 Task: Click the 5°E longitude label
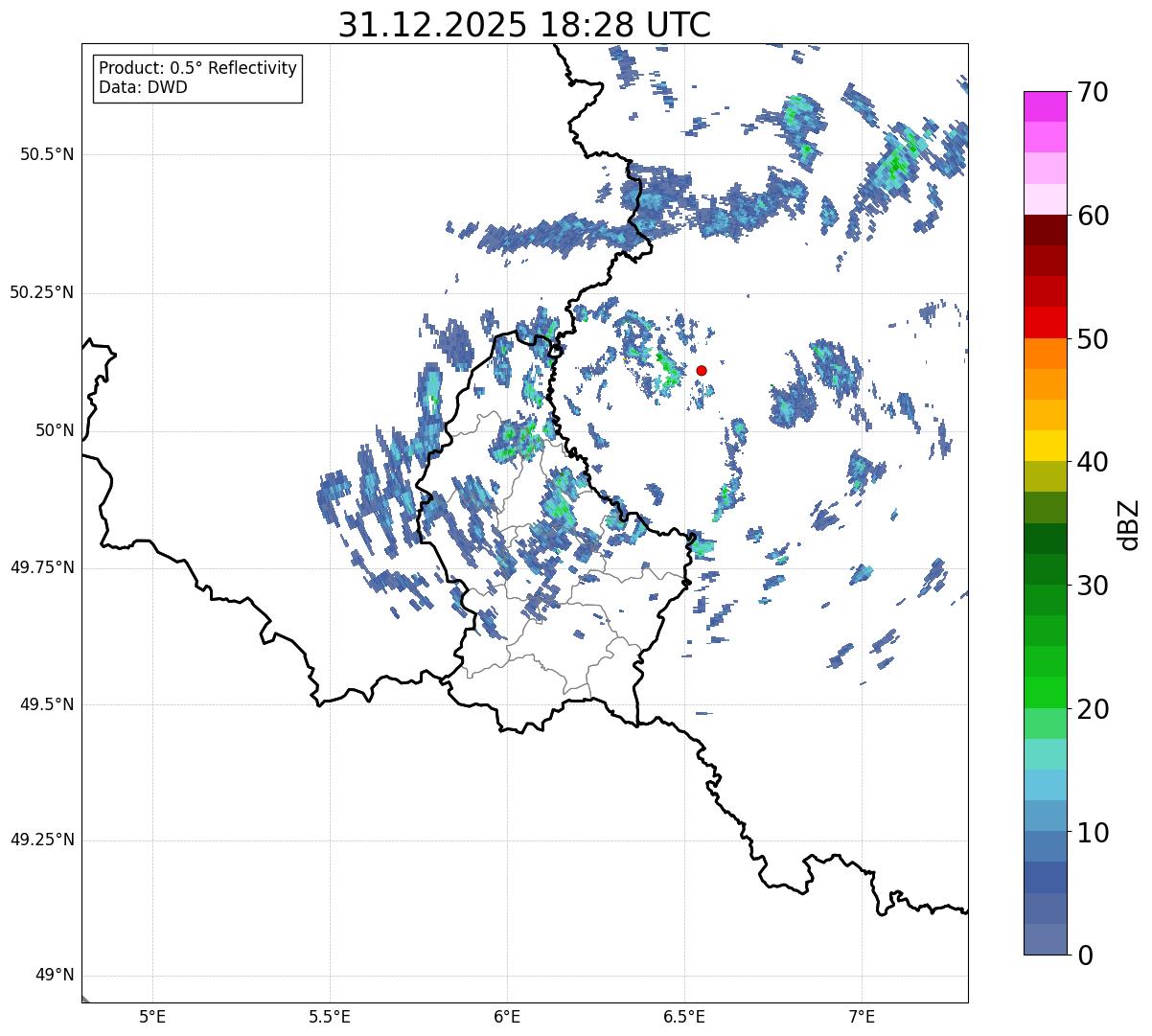pyautogui.click(x=152, y=1017)
